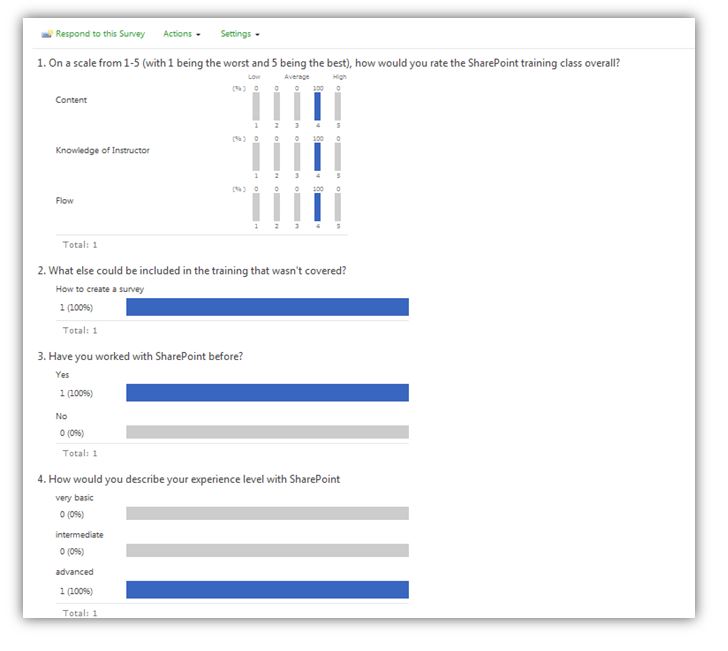Click the question 1 heading about rating the training class
The image size is (728, 651).
coord(329,63)
